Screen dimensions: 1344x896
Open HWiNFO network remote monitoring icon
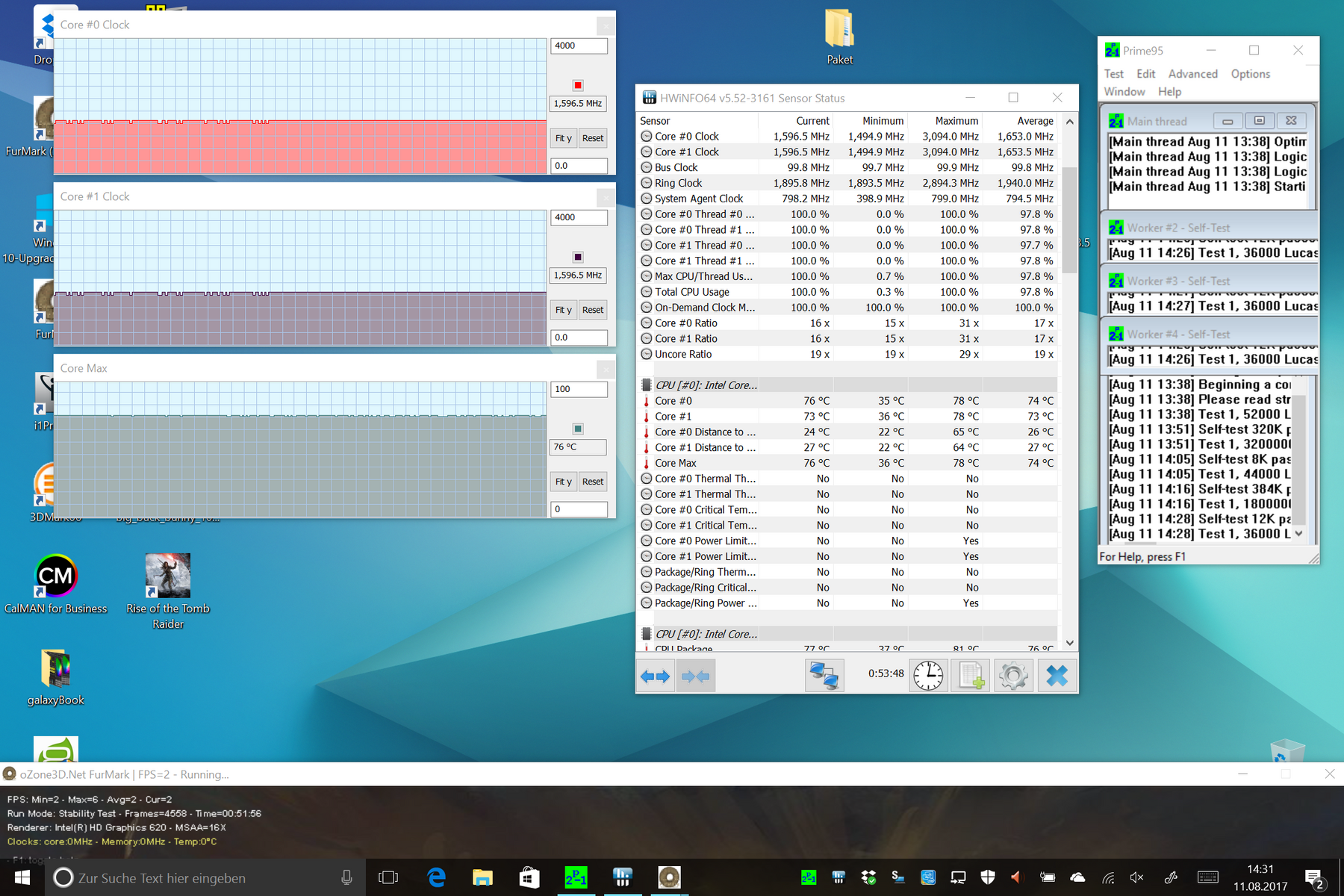pos(824,676)
